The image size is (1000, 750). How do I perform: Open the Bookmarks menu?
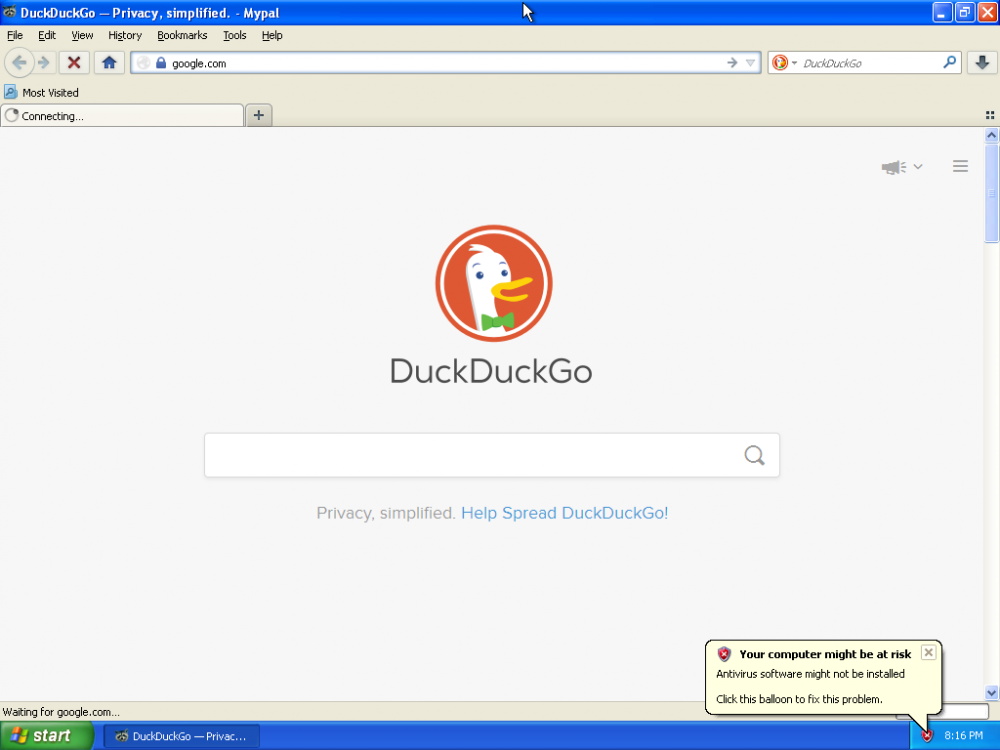coord(182,35)
